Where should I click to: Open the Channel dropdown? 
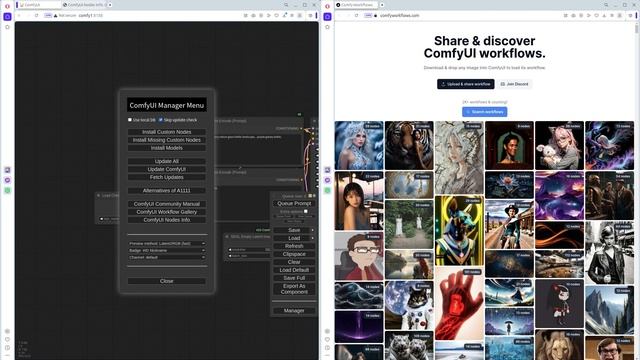pyautogui.click(x=167, y=258)
